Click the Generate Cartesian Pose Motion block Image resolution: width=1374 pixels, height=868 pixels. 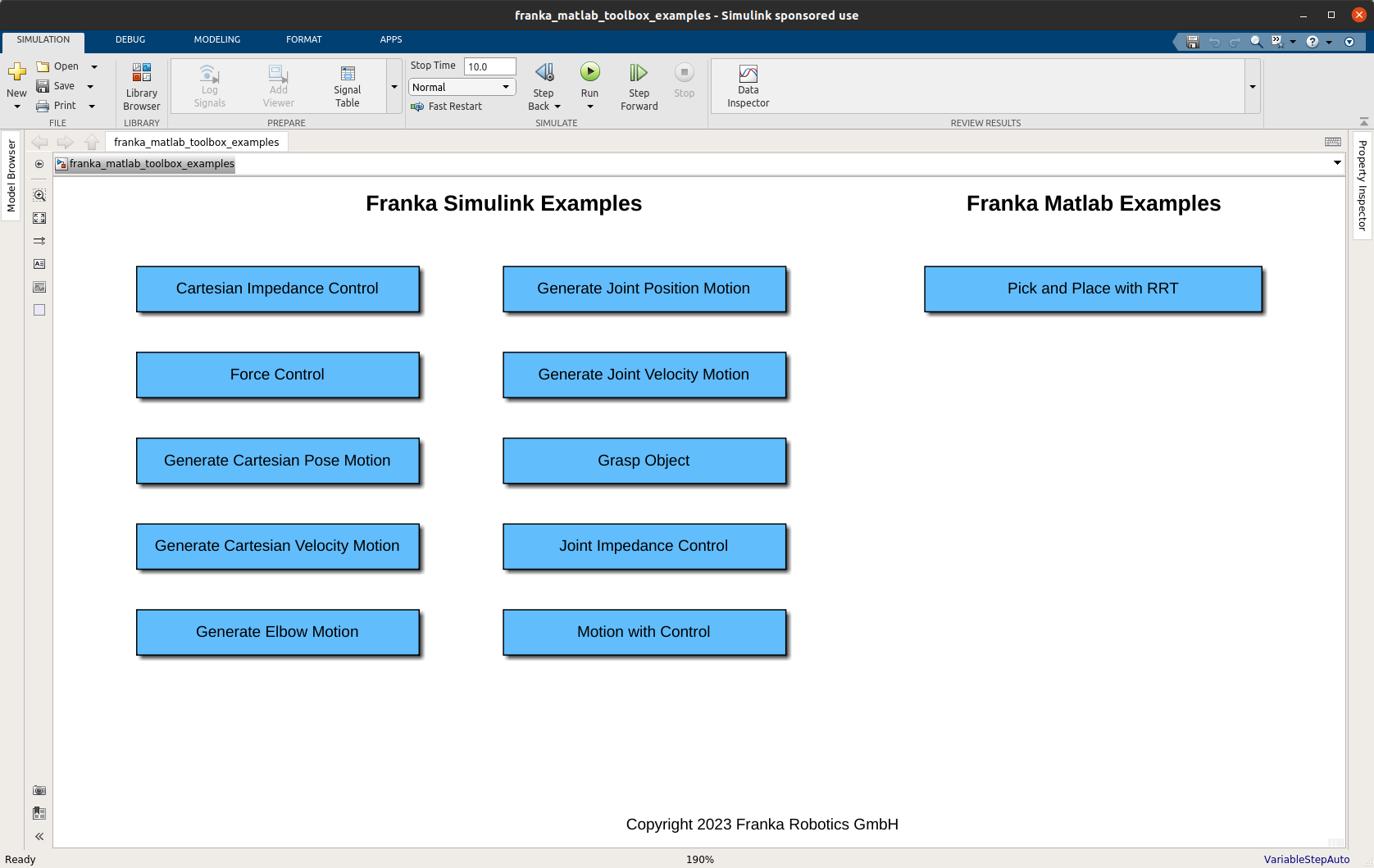point(278,461)
